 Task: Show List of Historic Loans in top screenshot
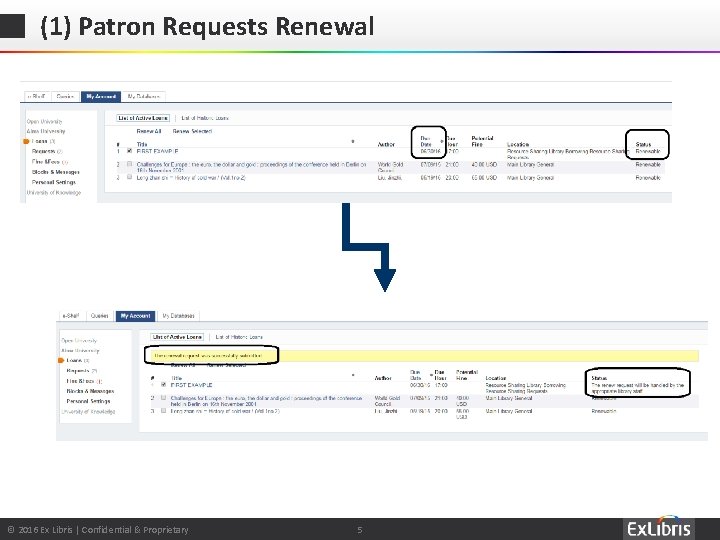[x=205, y=118]
